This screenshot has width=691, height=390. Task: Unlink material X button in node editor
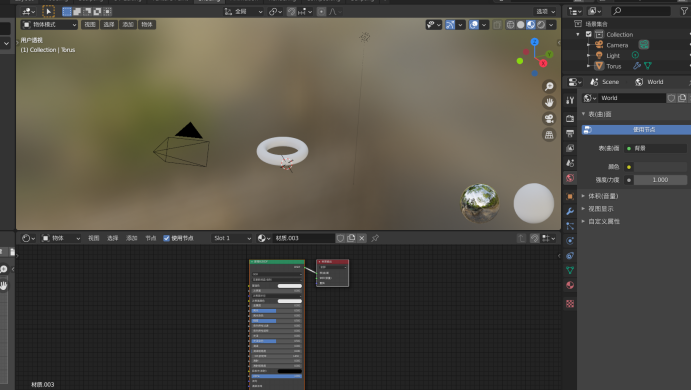(x=362, y=238)
